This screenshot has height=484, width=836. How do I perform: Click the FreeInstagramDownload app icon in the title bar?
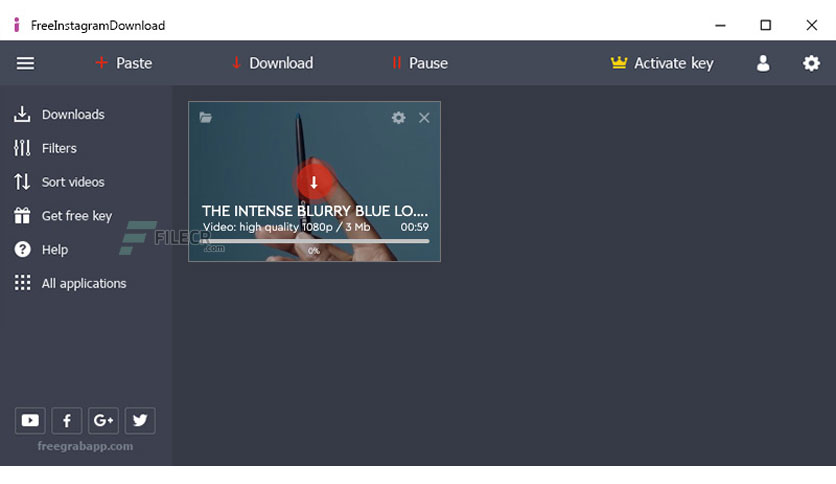[17, 25]
